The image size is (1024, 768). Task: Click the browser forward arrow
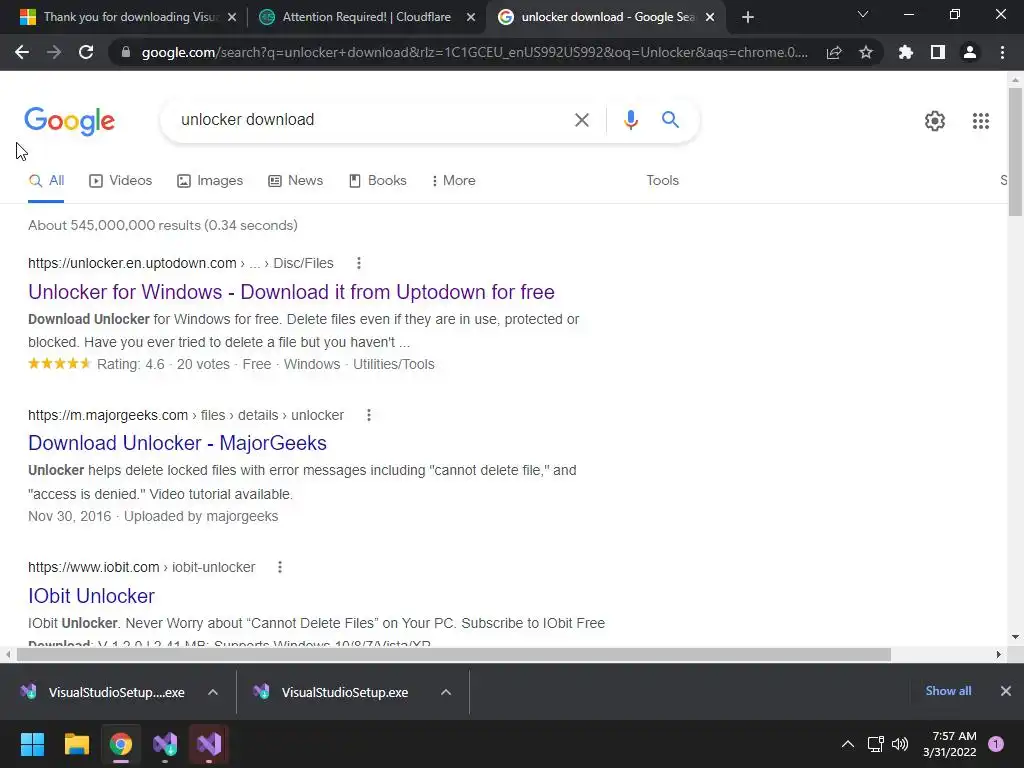pos(54,52)
